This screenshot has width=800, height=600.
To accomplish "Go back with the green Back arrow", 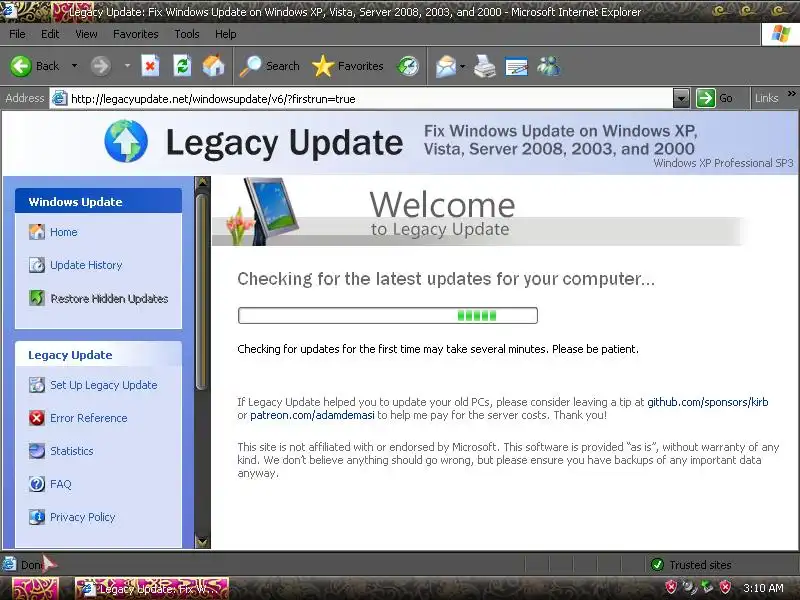I will click(35, 66).
